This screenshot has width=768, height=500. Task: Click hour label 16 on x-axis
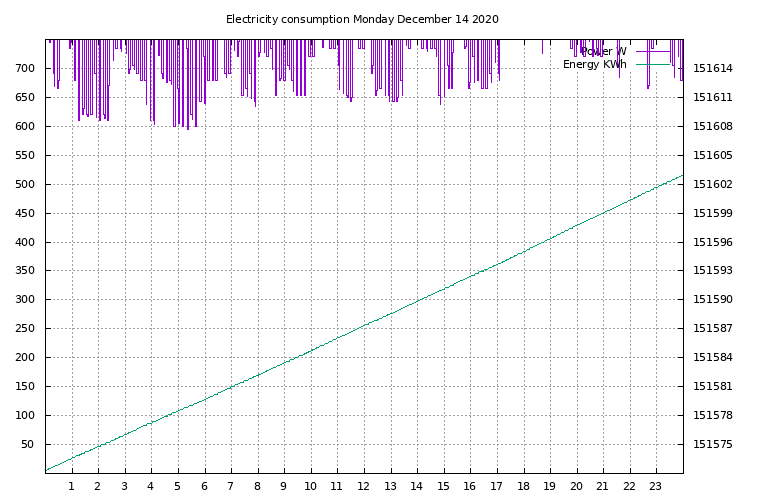470,486
